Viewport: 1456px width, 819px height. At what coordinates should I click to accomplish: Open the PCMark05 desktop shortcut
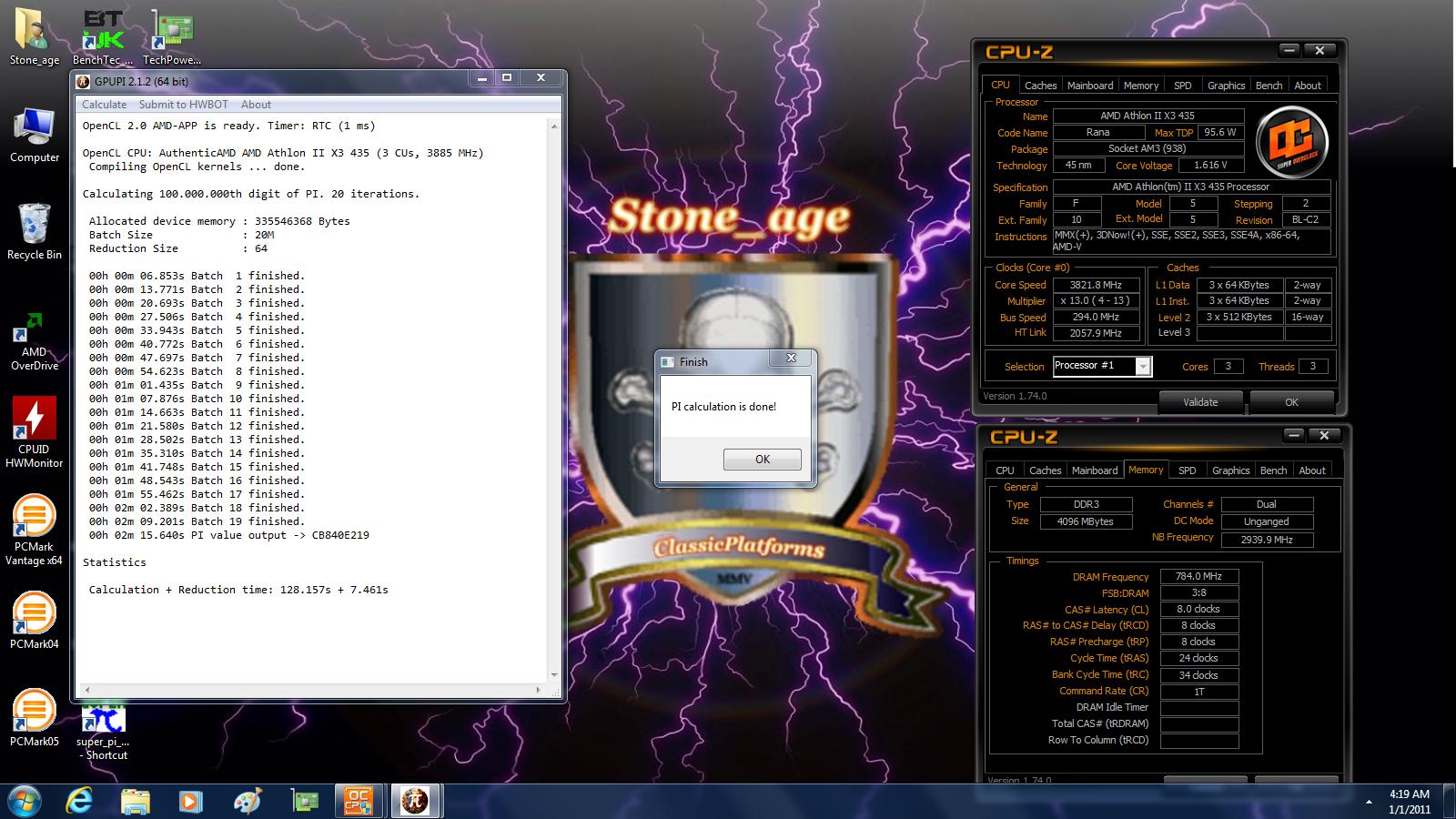point(34,717)
